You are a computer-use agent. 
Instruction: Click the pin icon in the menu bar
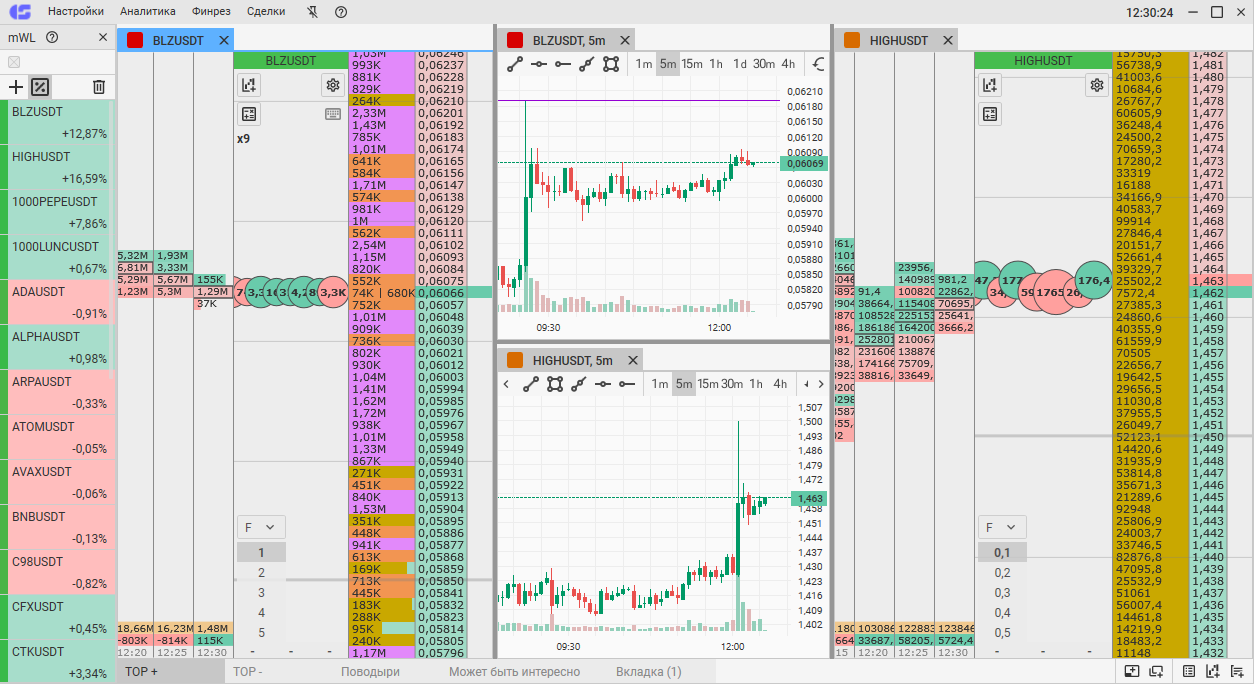tap(312, 12)
